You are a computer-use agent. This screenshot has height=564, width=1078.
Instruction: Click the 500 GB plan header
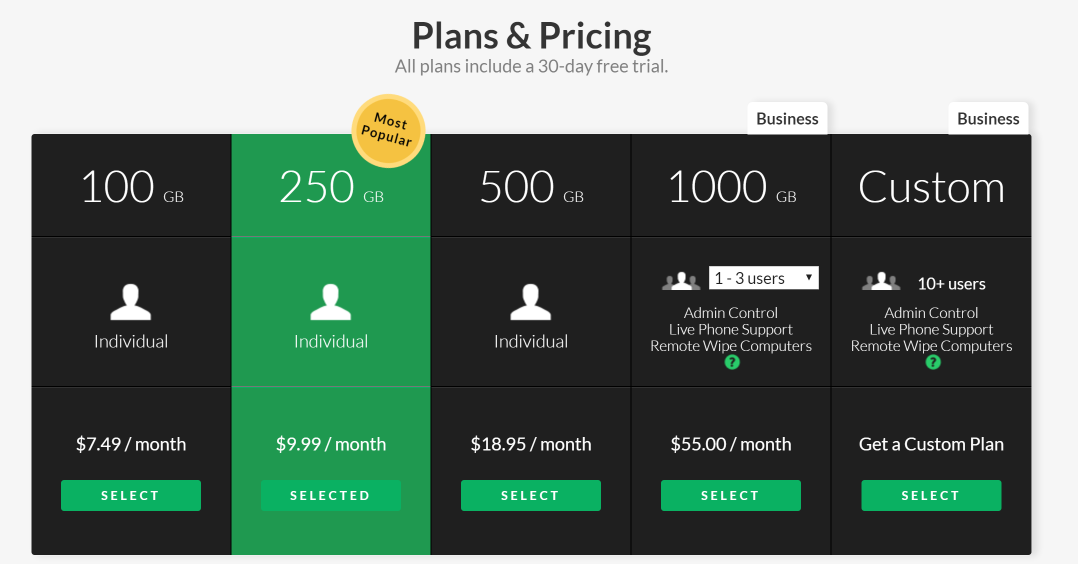(531, 188)
